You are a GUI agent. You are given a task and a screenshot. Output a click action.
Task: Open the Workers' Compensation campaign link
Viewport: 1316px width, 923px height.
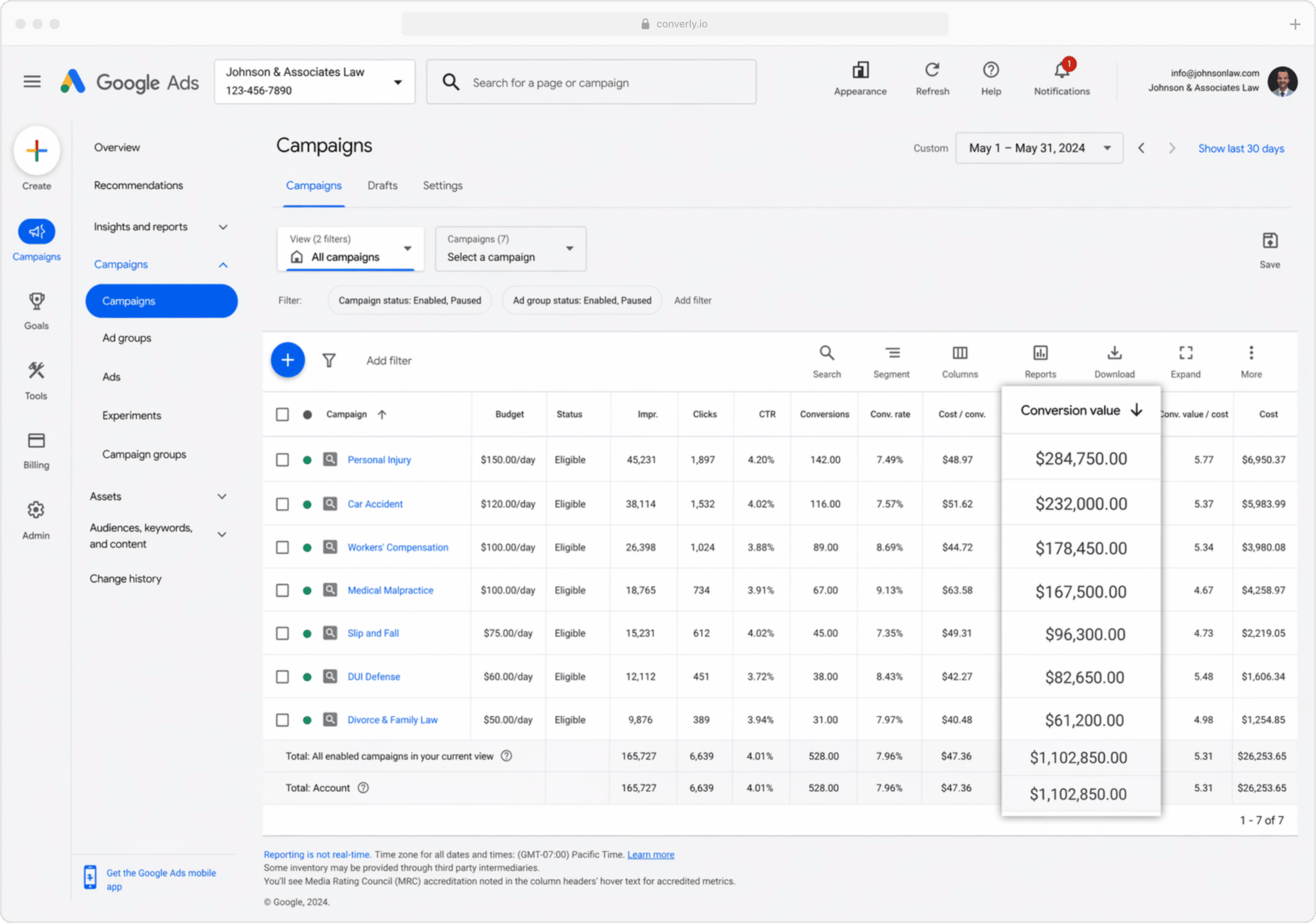pyautogui.click(x=398, y=547)
